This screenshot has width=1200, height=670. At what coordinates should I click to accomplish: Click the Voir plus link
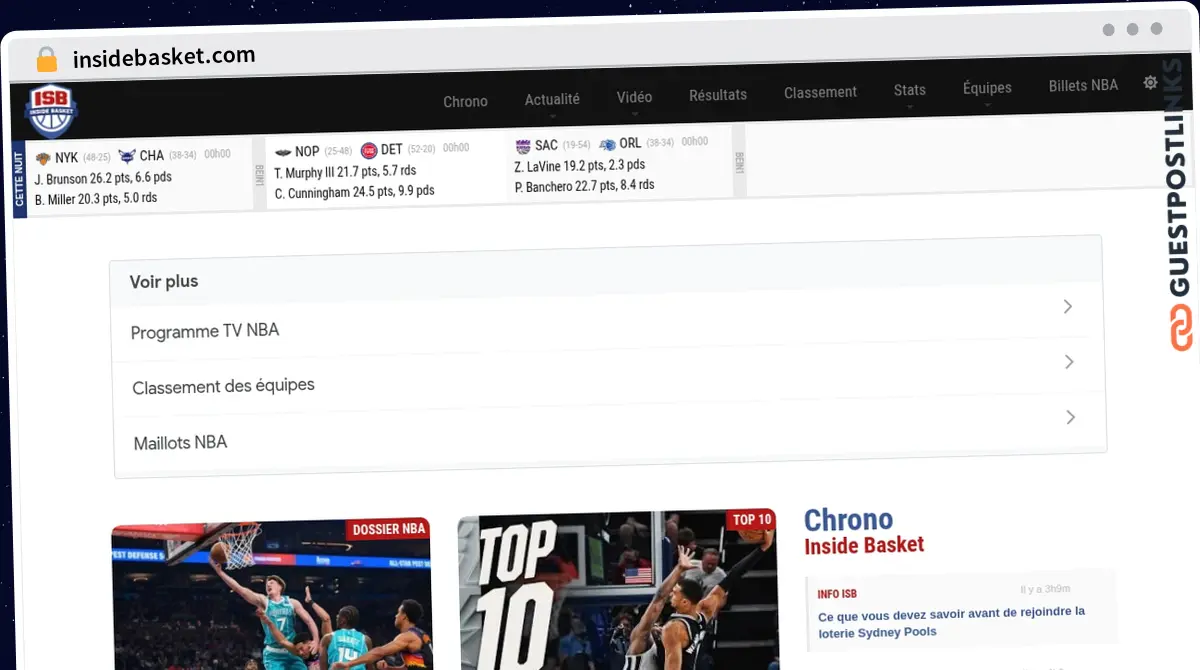pos(163,282)
